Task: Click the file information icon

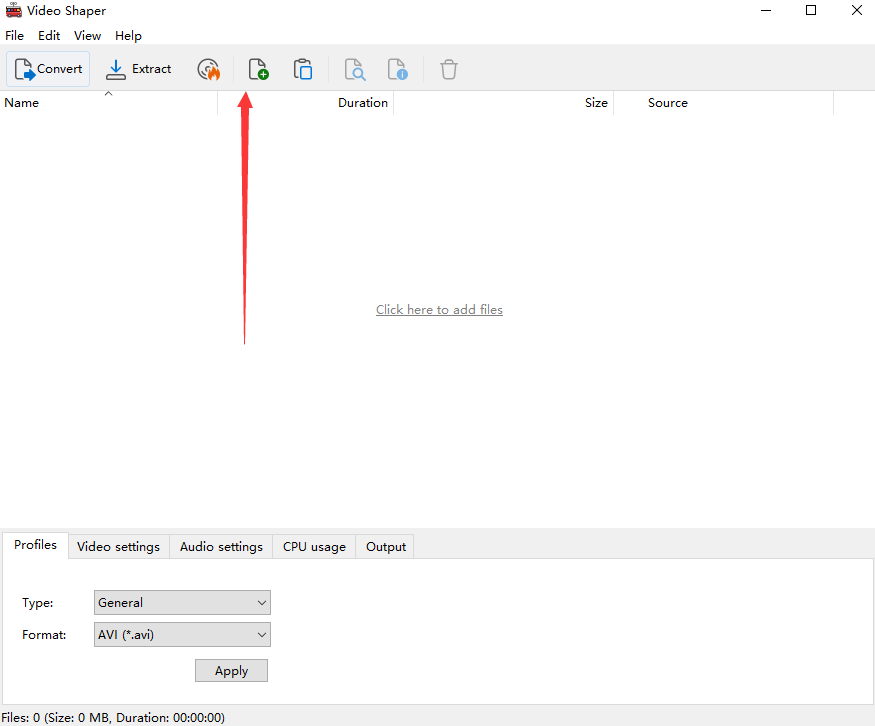Action: 397,68
